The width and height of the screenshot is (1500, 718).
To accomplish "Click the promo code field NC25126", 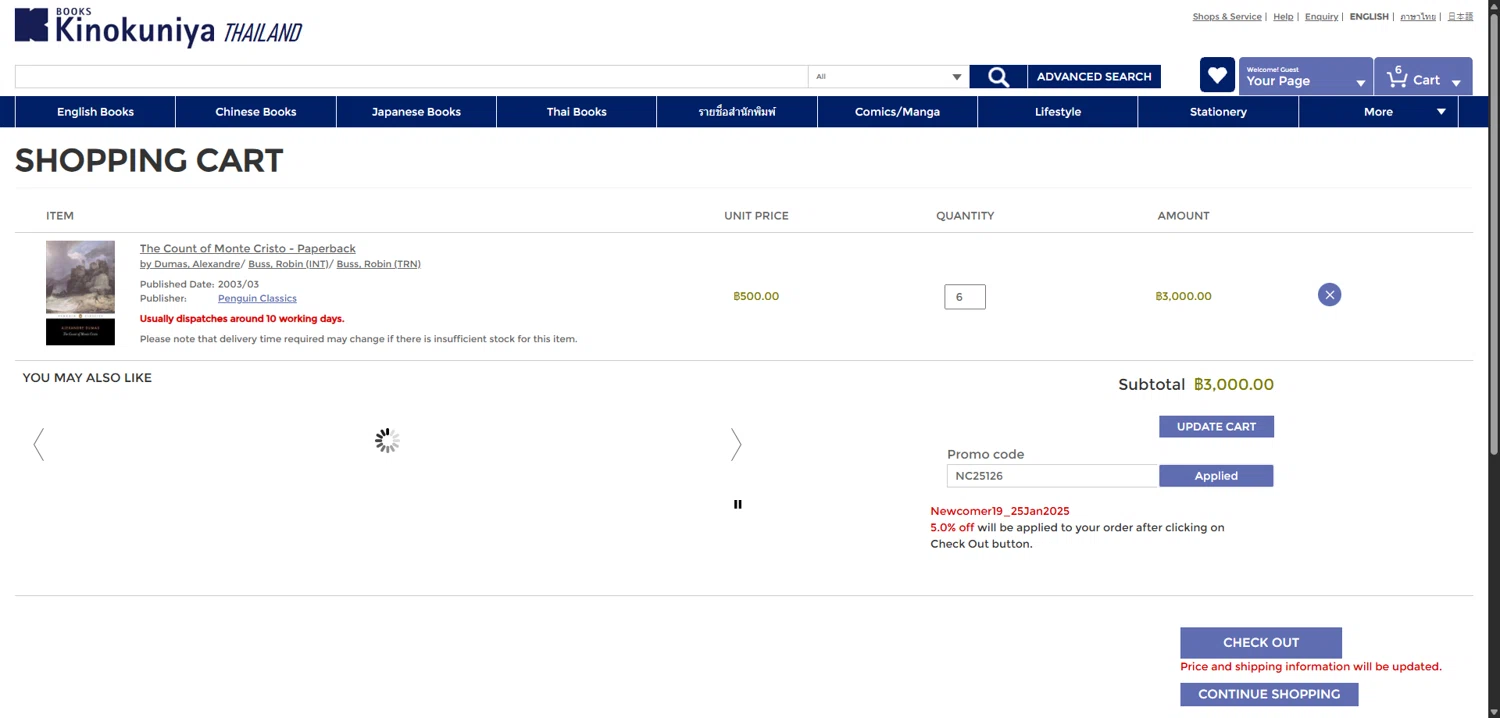I will pyautogui.click(x=1053, y=476).
